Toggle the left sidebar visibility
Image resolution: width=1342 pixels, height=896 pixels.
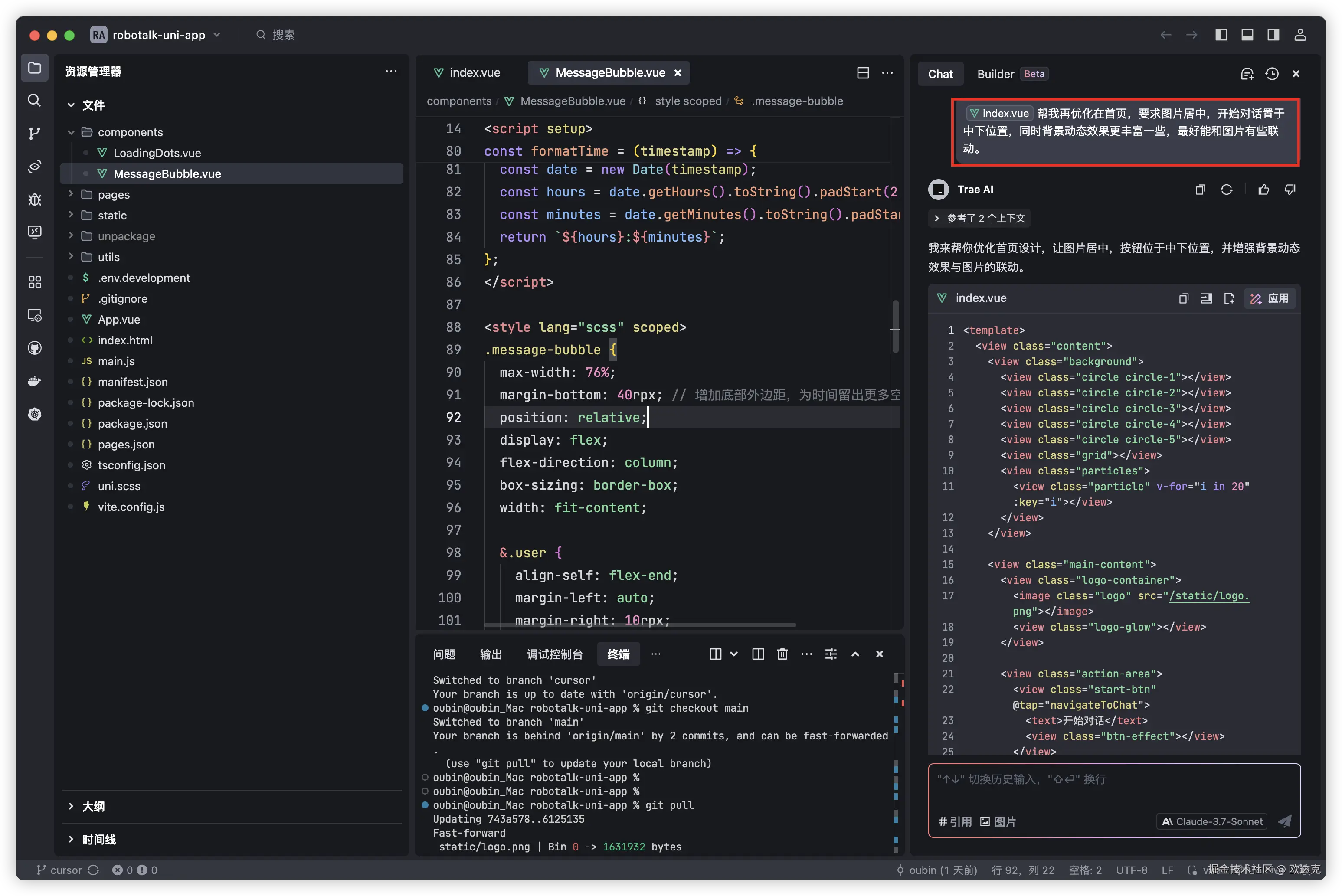click(x=1221, y=35)
